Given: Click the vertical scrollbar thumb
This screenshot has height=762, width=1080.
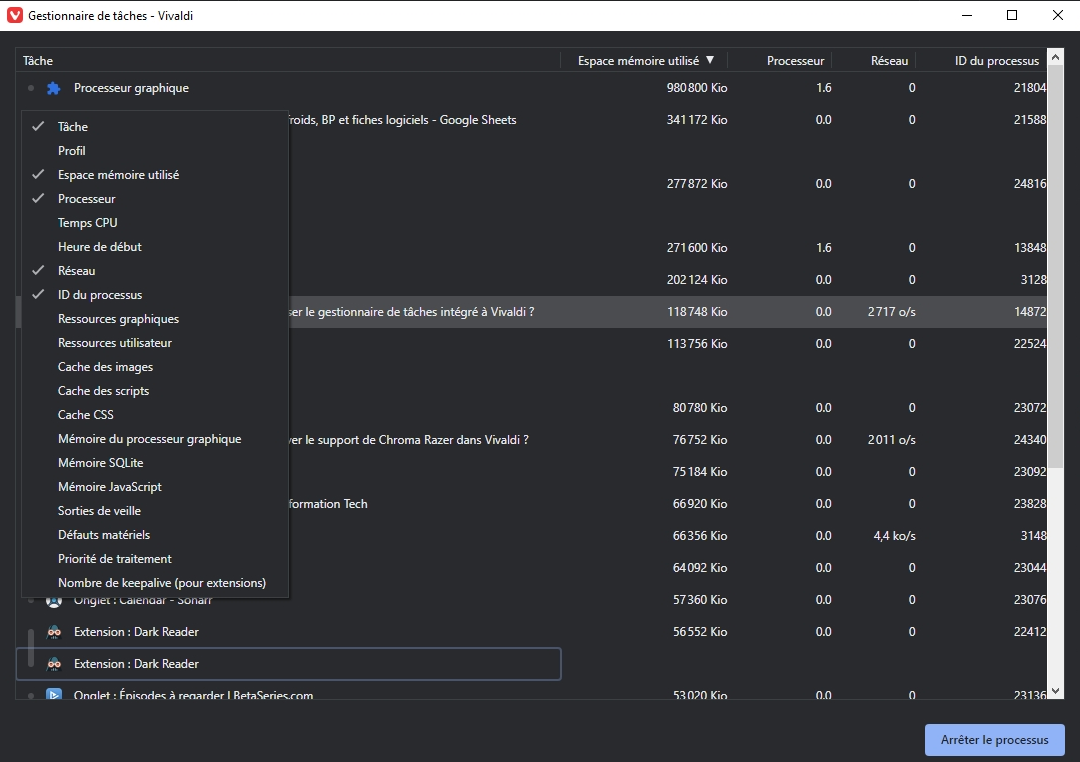Looking at the screenshot, I should coord(1055,267).
